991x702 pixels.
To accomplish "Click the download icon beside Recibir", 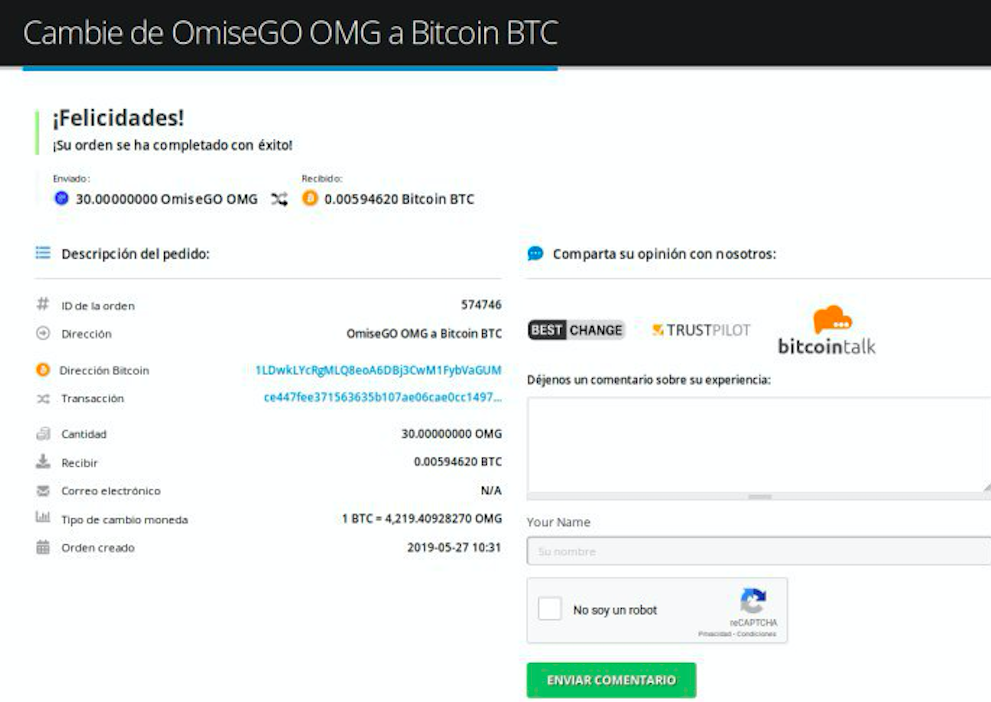I will coord(43,462).
